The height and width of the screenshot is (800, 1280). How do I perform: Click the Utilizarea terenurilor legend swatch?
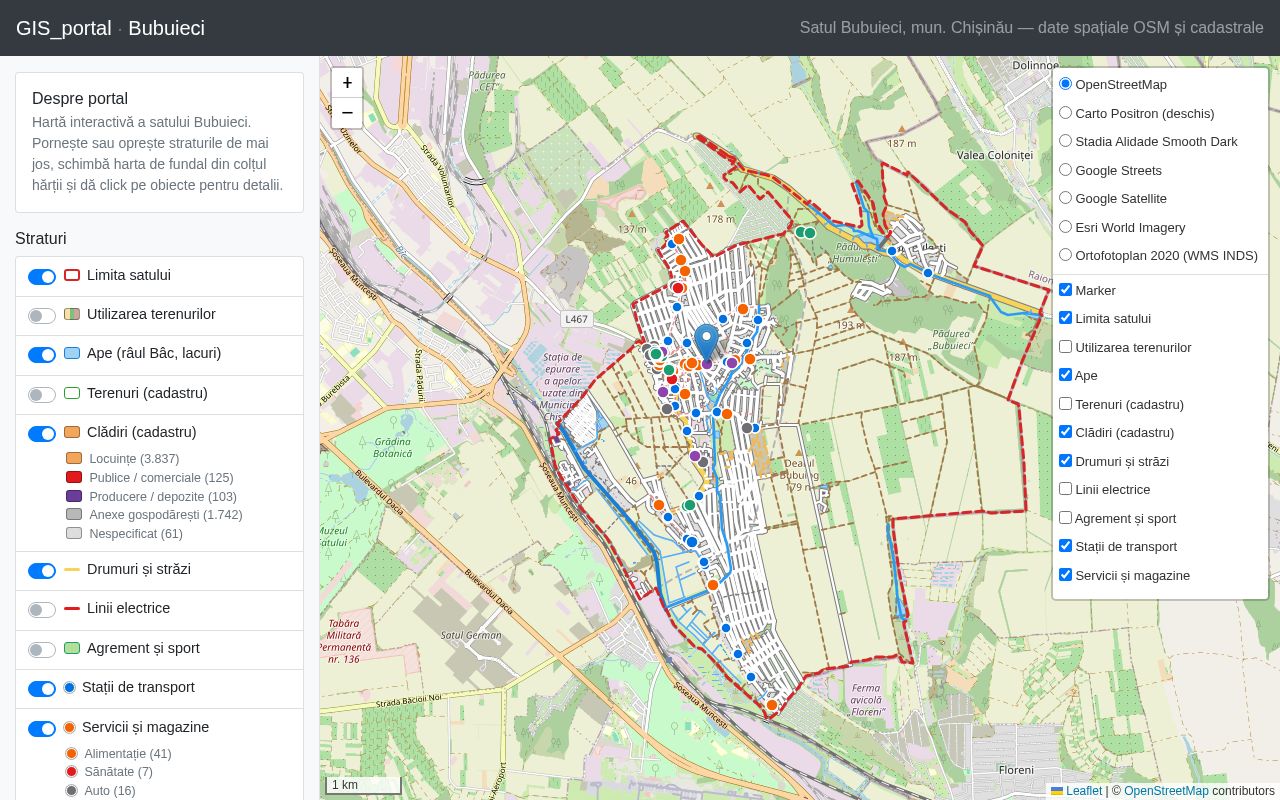[72, 314]
